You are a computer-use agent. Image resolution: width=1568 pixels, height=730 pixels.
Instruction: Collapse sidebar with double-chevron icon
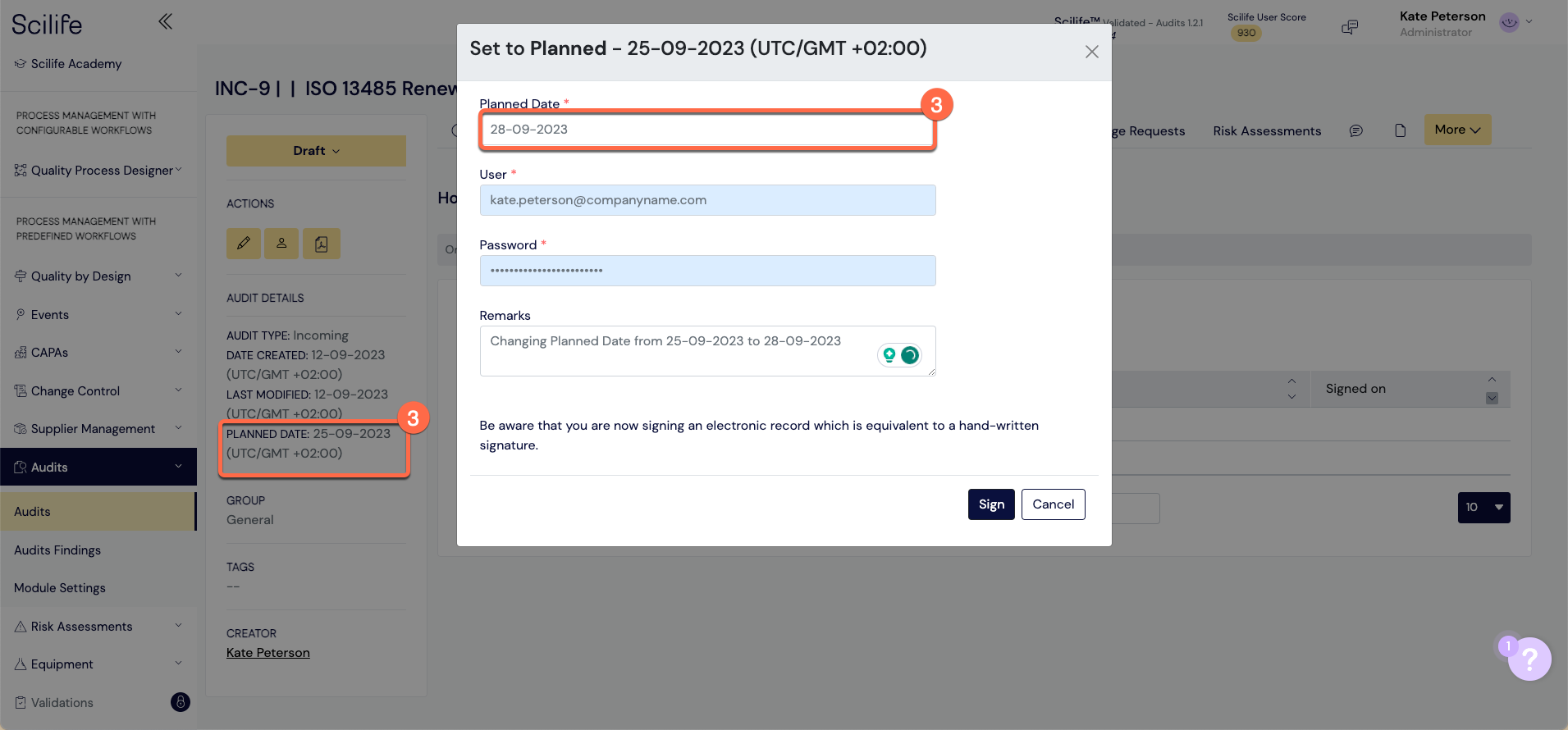point(165,21)
